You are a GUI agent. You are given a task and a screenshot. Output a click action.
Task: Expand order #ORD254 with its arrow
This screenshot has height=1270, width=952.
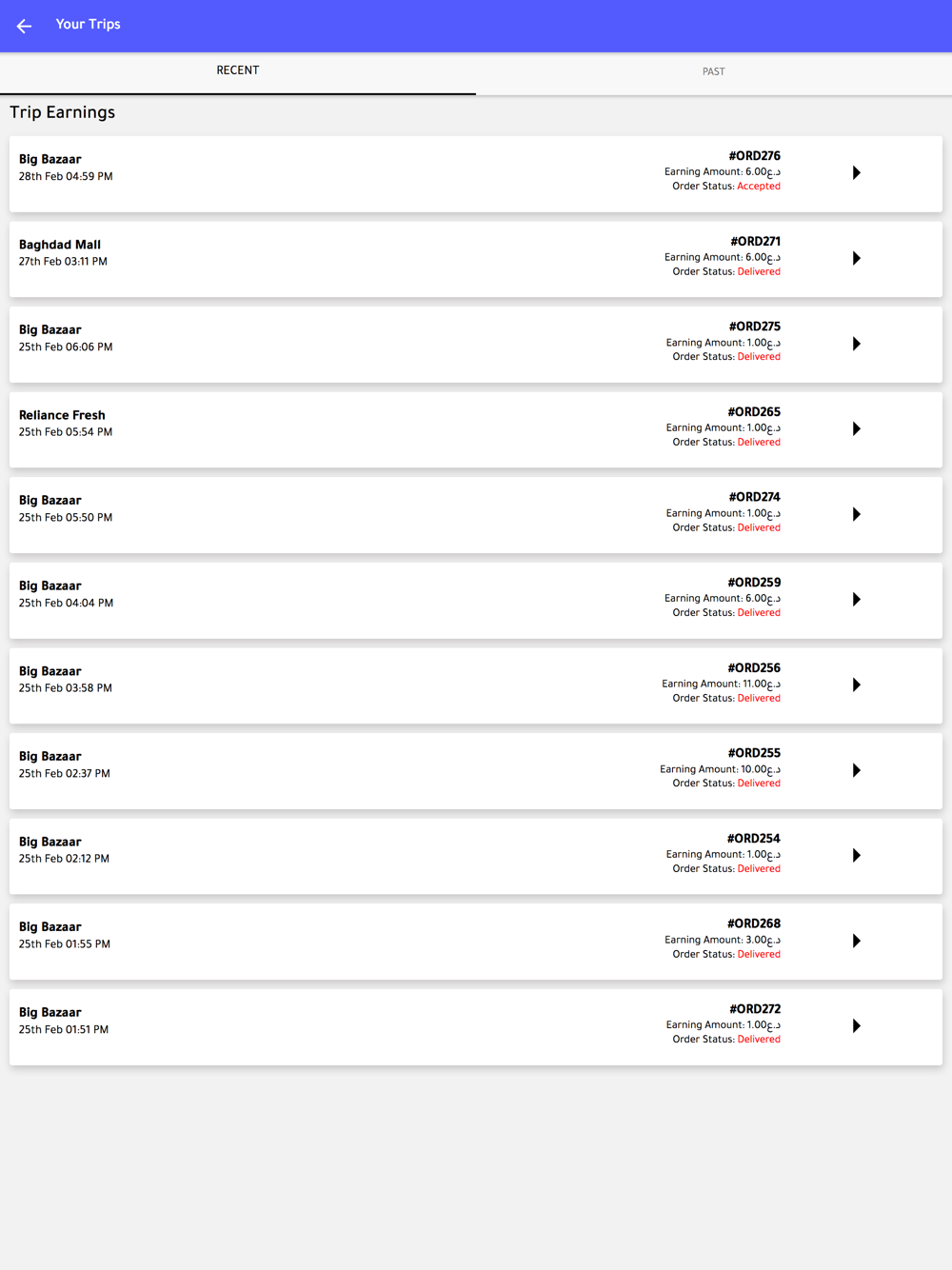(857, 856)
